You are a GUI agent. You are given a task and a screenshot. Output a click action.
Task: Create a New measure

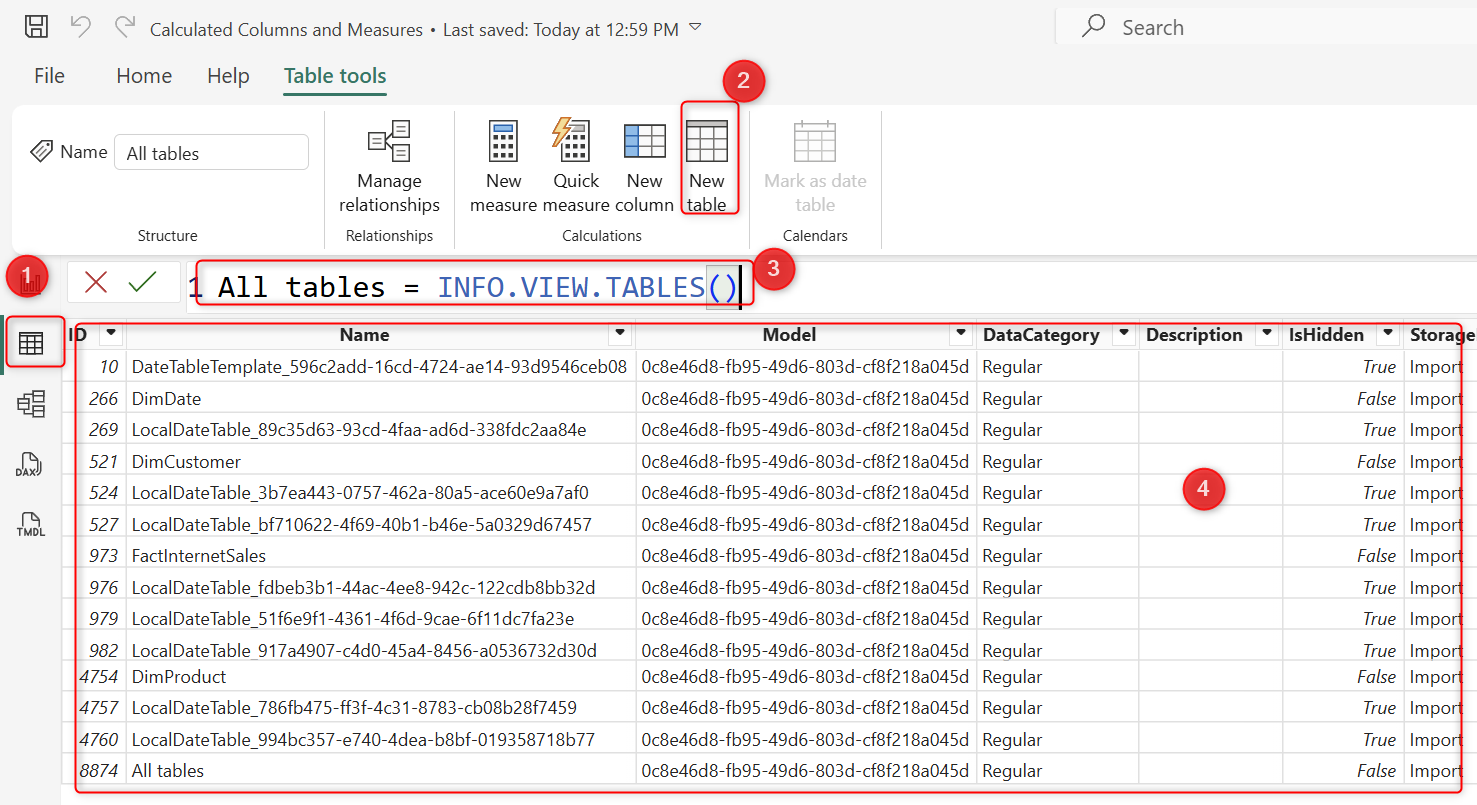503,166
